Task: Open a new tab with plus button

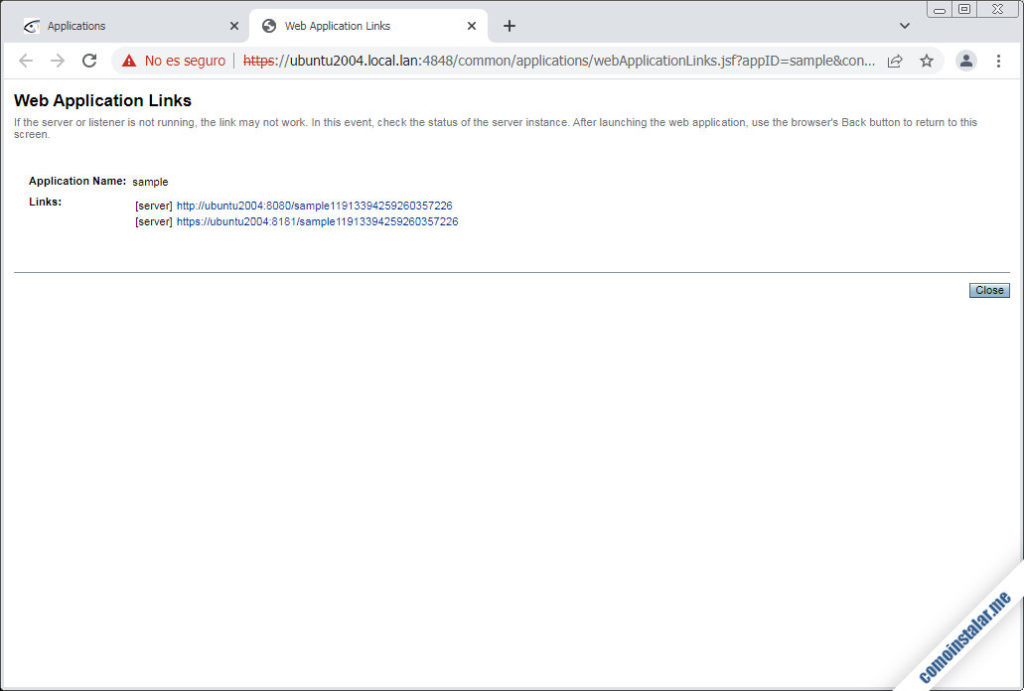Action: click(x=509, y=26)
